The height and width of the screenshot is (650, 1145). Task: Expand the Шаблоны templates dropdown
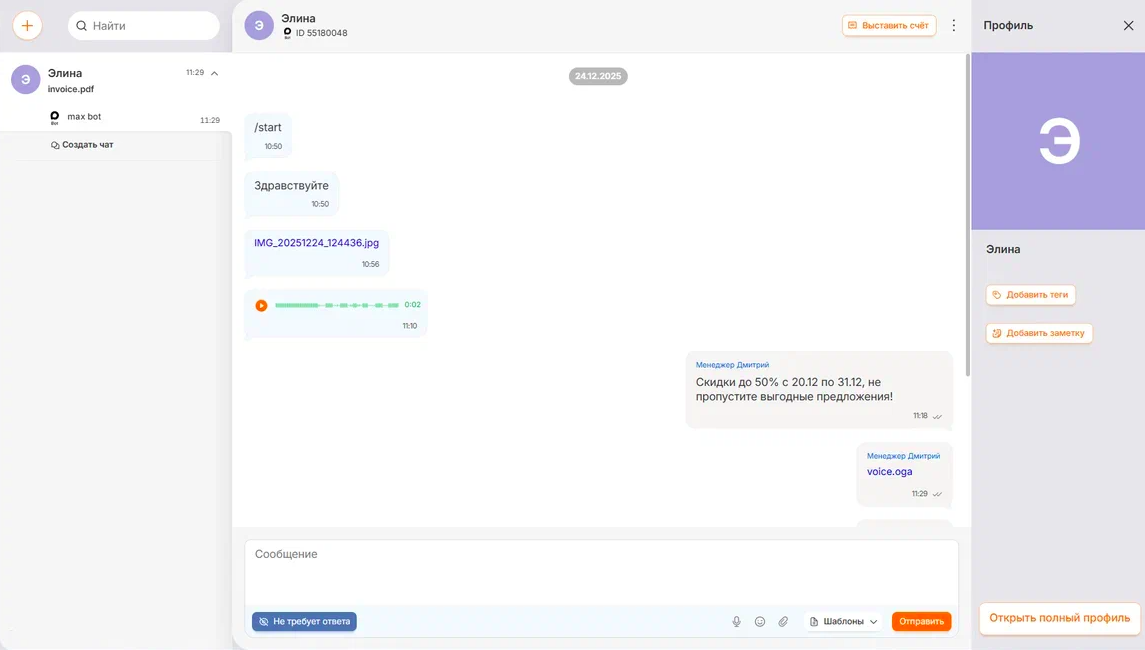(843, 622)
